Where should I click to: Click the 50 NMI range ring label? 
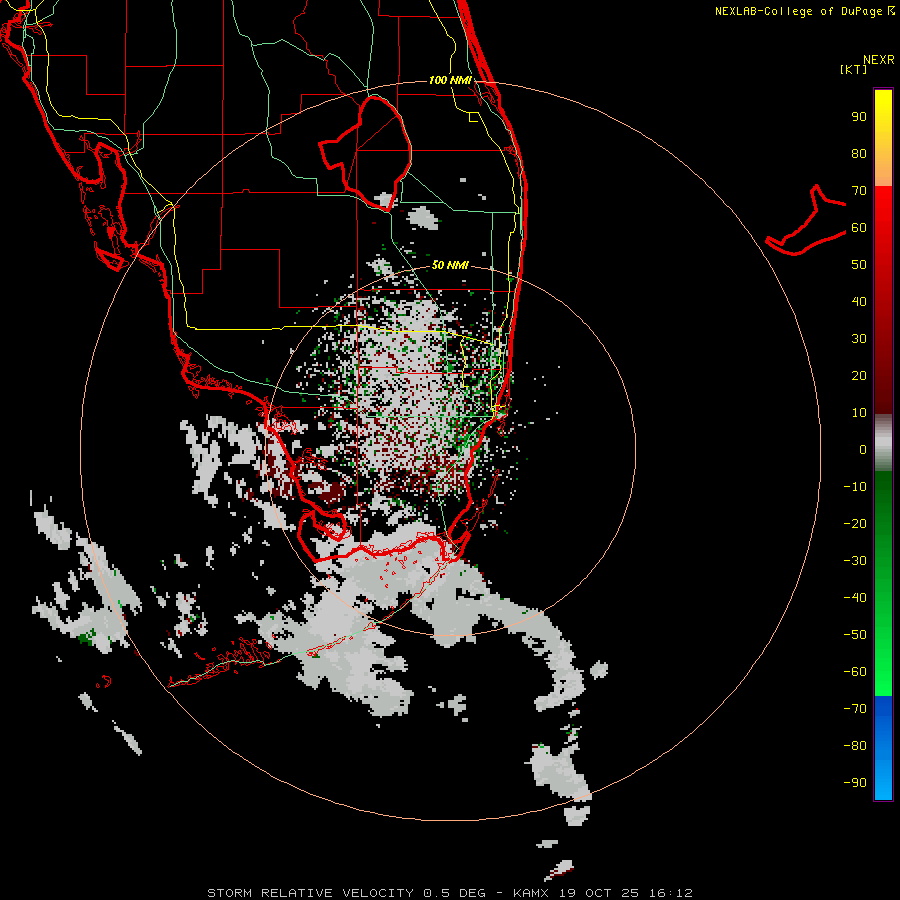tap(450, 265)
